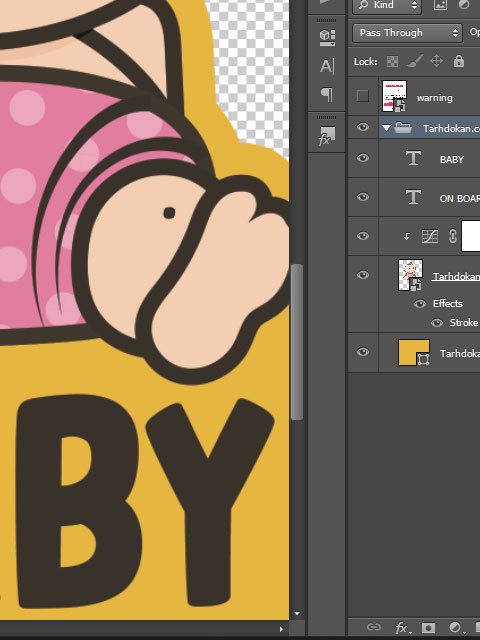
Task: Select the BABY text layer T icon
Action: tap(413, 158)
